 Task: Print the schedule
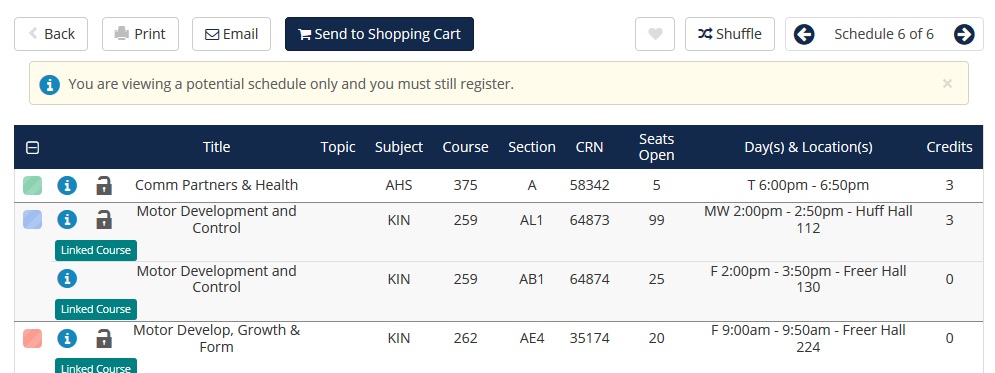(140, 34)
